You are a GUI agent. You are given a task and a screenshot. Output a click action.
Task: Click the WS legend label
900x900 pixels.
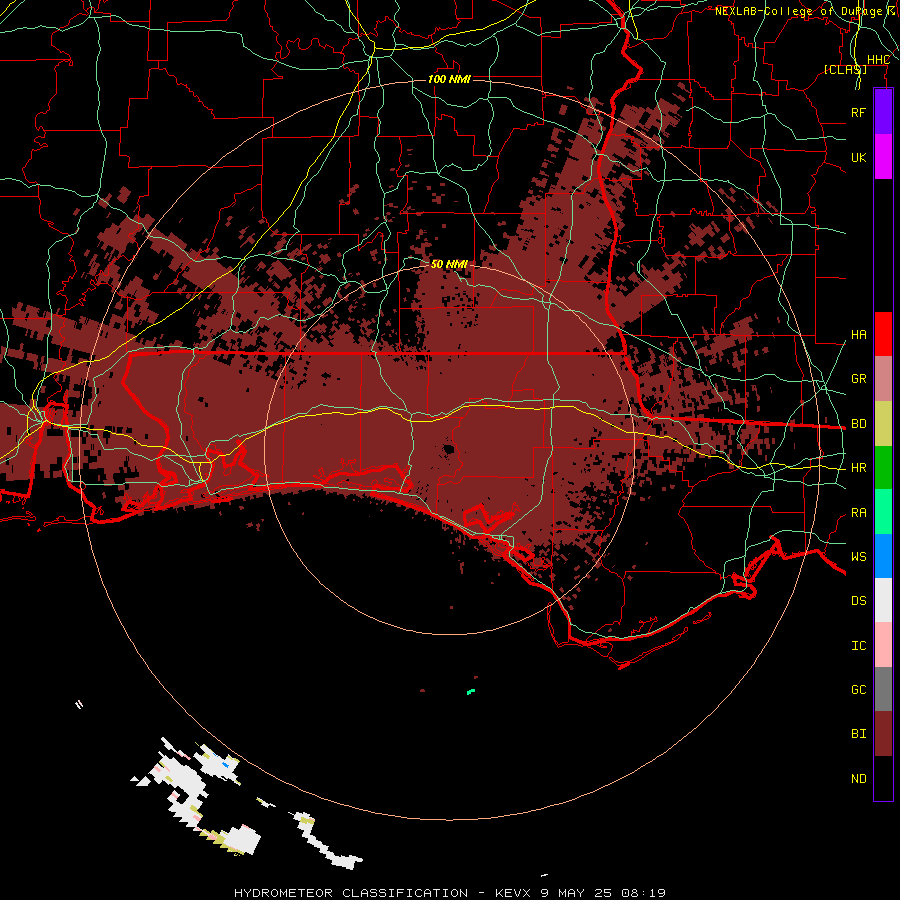[x=859, y=557]
